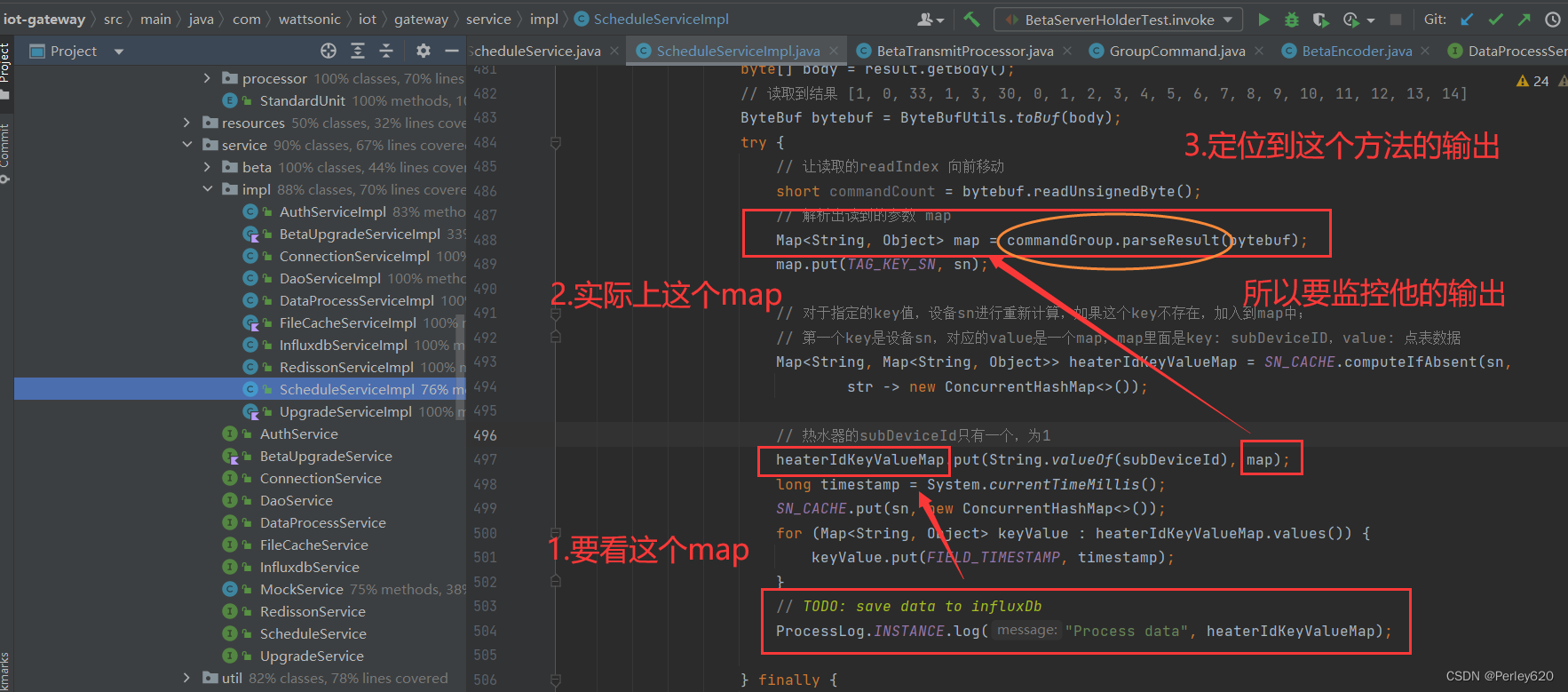Commit changes with green Git checkmark
The image size is (1568, 692).
click(x=1496, y=19)
